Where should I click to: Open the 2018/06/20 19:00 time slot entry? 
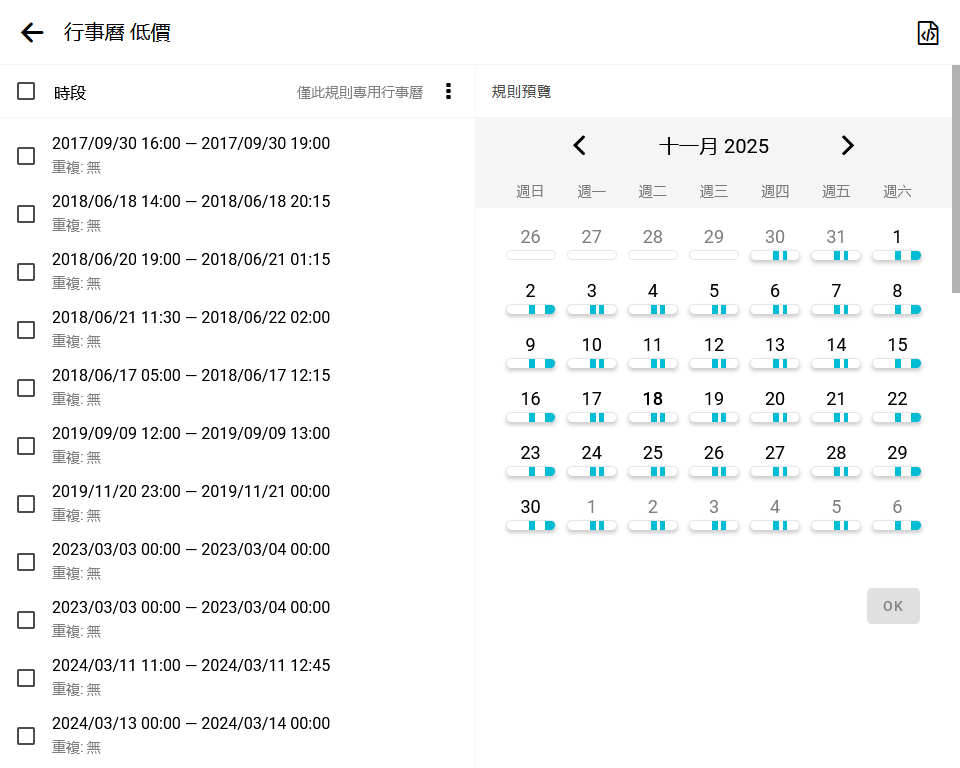pos(190,260)
